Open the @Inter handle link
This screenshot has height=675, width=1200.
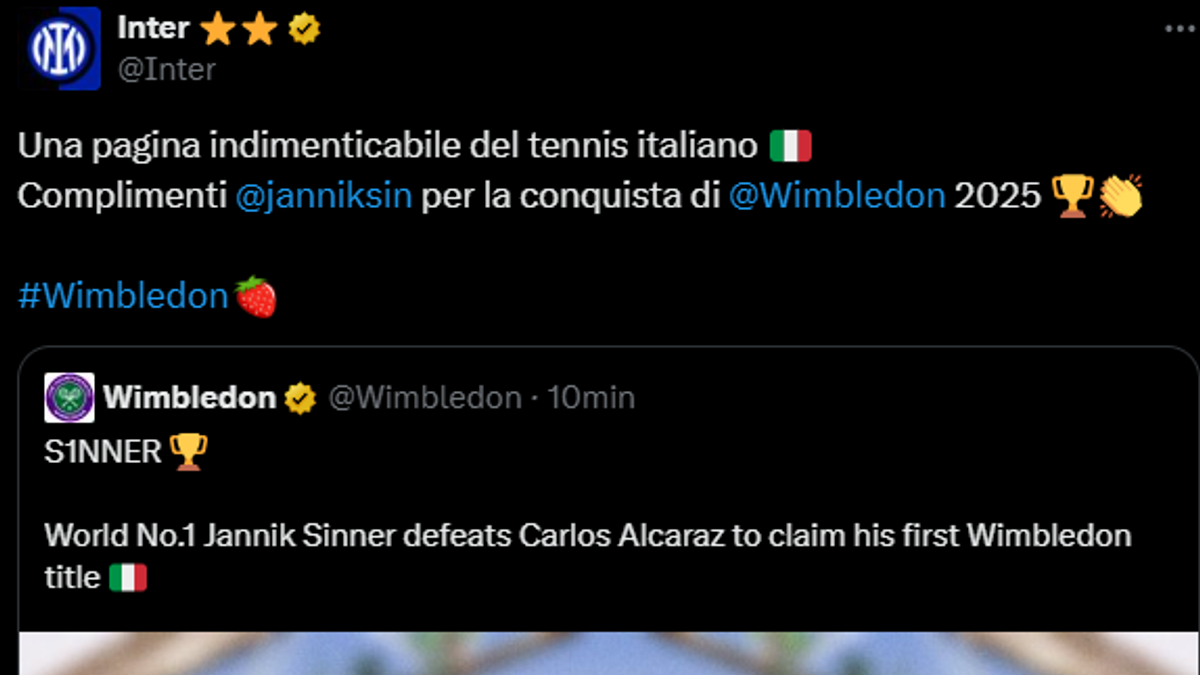pos(166,69)
